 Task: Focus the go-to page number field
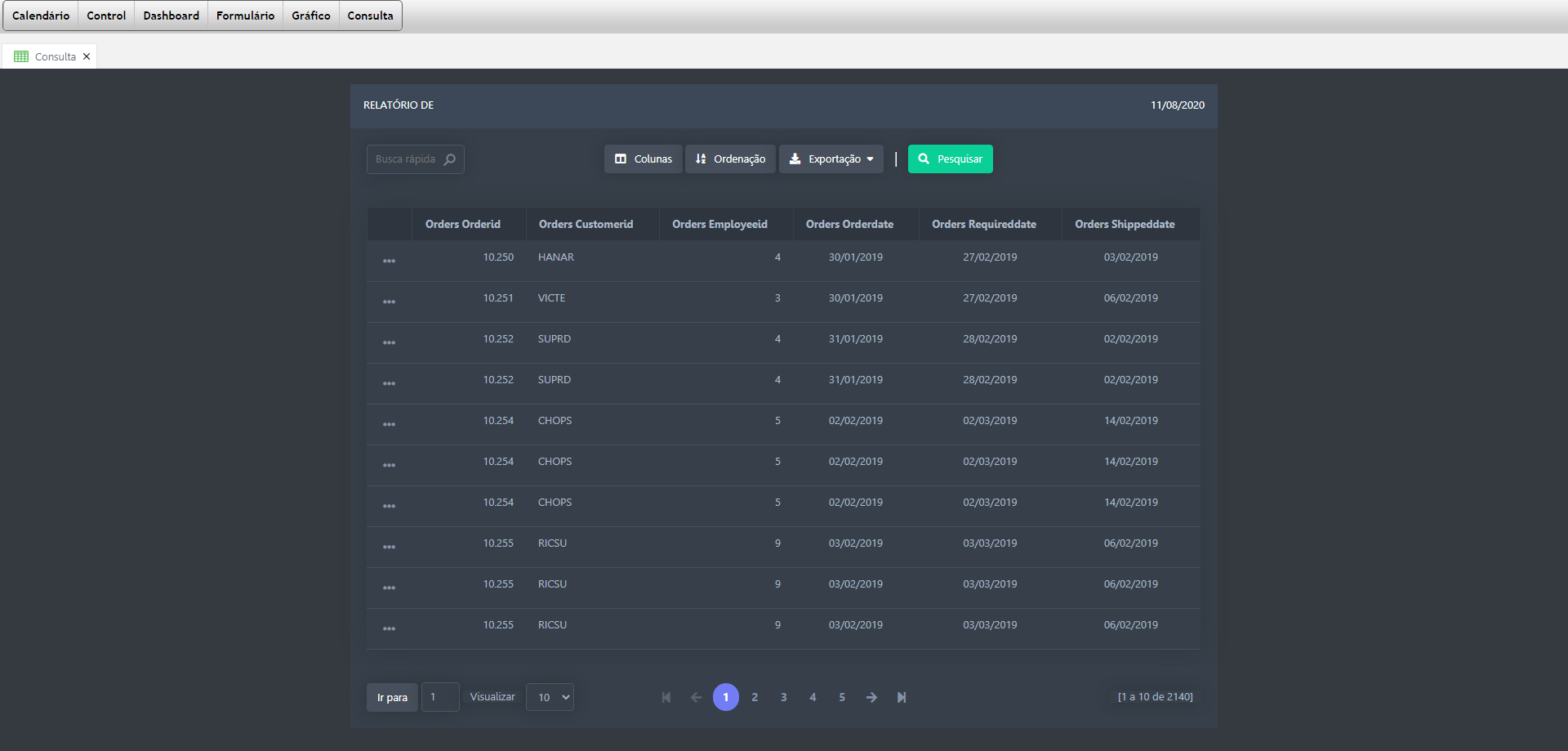(440, 697)
